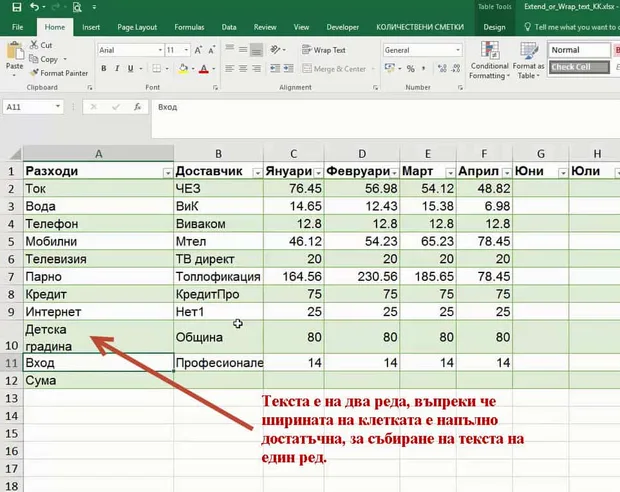Undo the last action
Viewport: 620px width, 492px height.
pyautogui.click(x=35, y=7)
